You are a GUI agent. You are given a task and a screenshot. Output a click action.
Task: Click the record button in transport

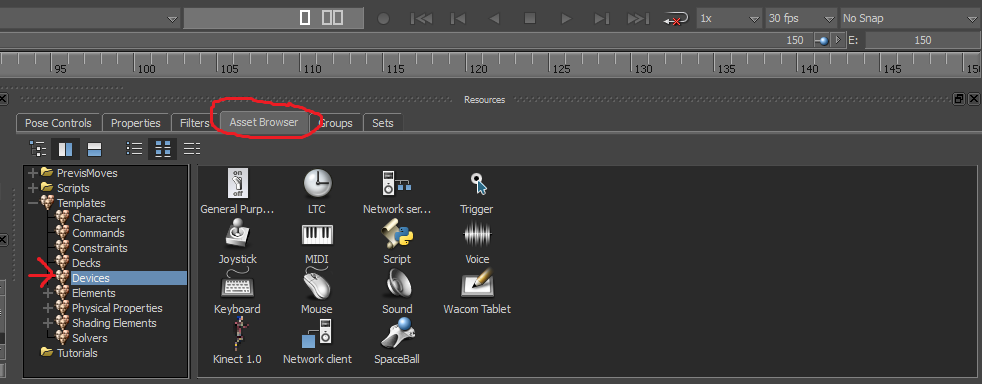(383, 19)
